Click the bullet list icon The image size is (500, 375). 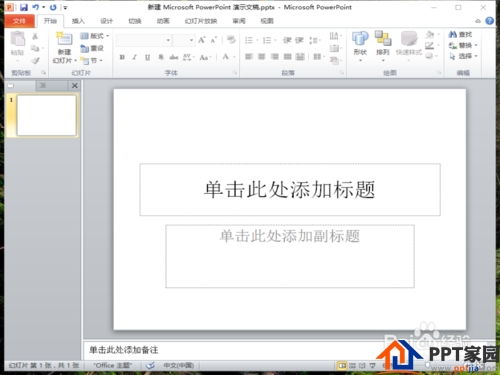click(249, 40)
